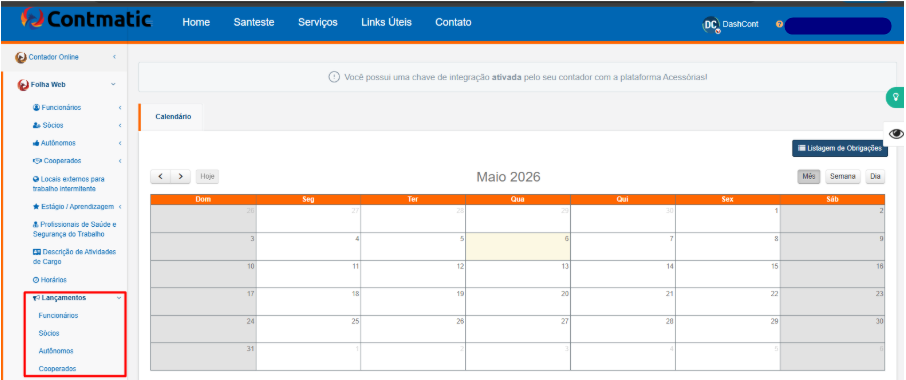Click the info icon in integration notice
Image resolution: width=906 pixels, height=380 pixels.
[x=334, y=77]
